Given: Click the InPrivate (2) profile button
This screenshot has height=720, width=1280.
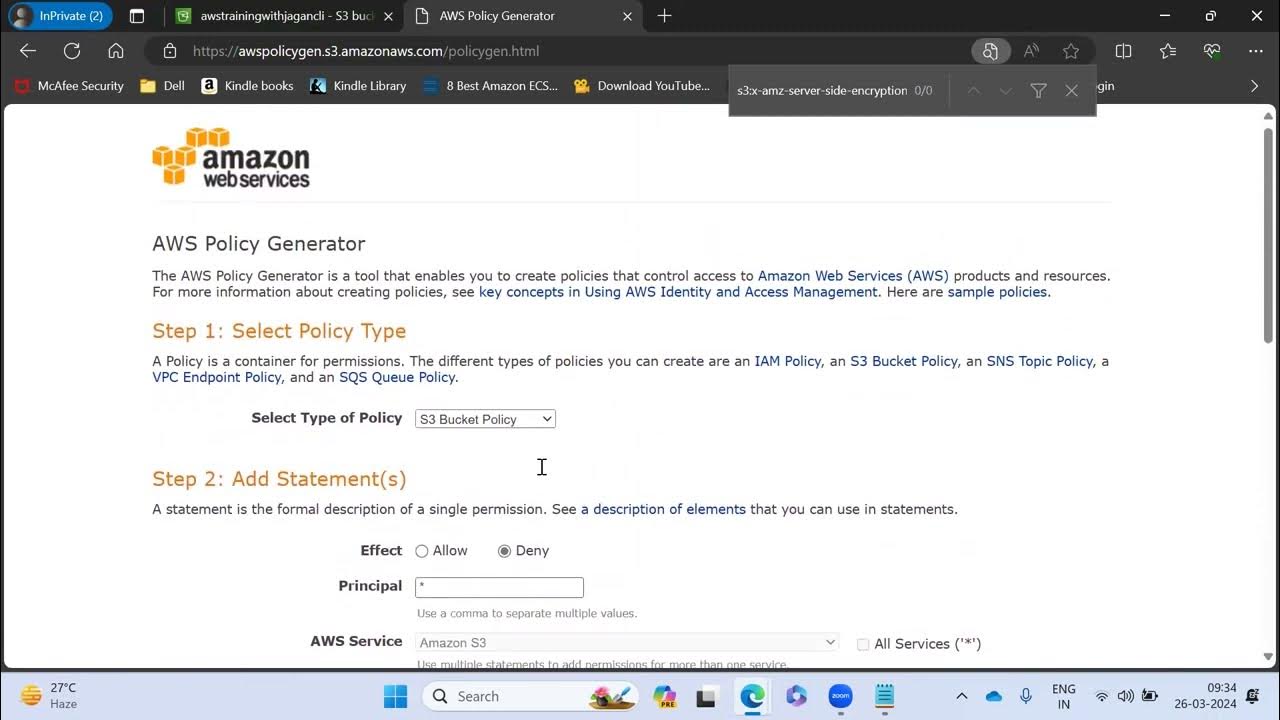Looking at the screenshot, I should 59,16.
